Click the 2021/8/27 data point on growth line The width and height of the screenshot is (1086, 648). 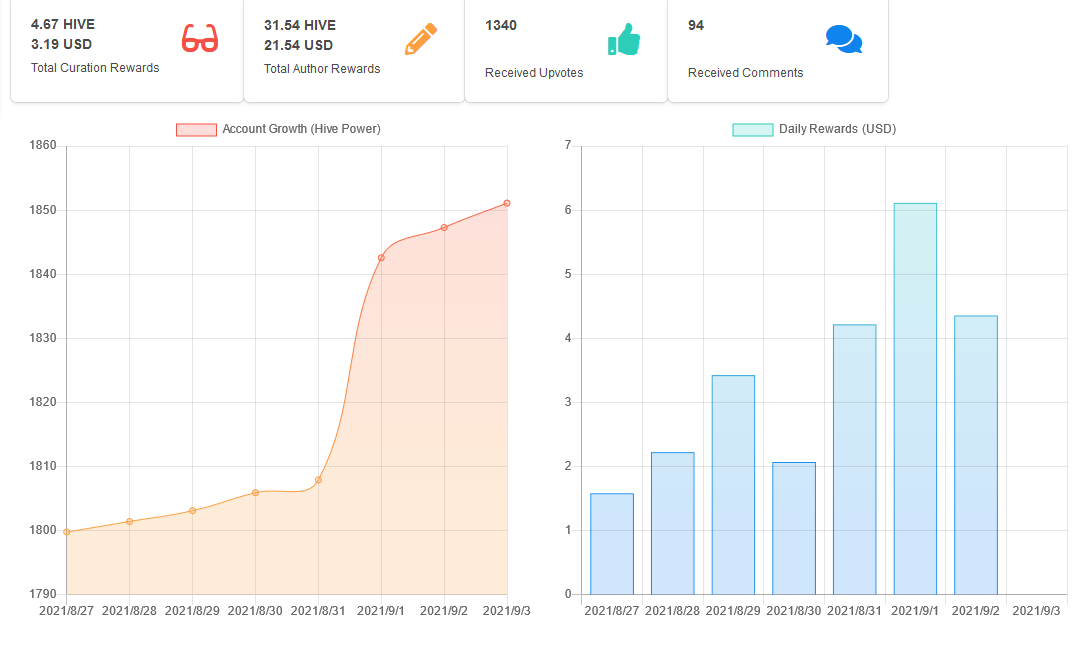click(66, 532)
